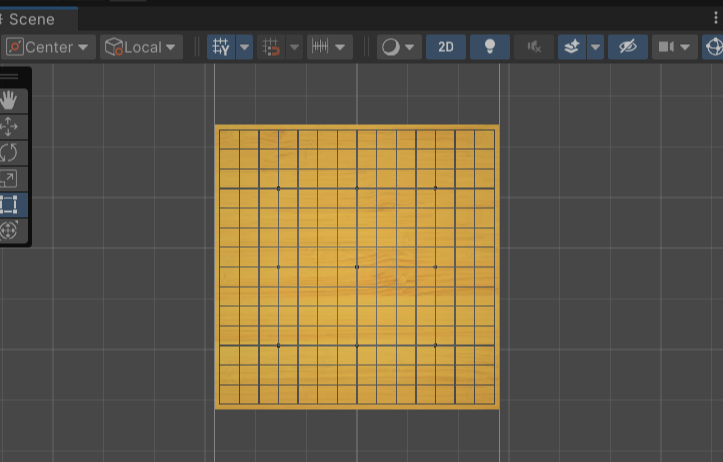Screen dimensions: 723x462
Task: Select the Scale tool
Action: (9, 179)
